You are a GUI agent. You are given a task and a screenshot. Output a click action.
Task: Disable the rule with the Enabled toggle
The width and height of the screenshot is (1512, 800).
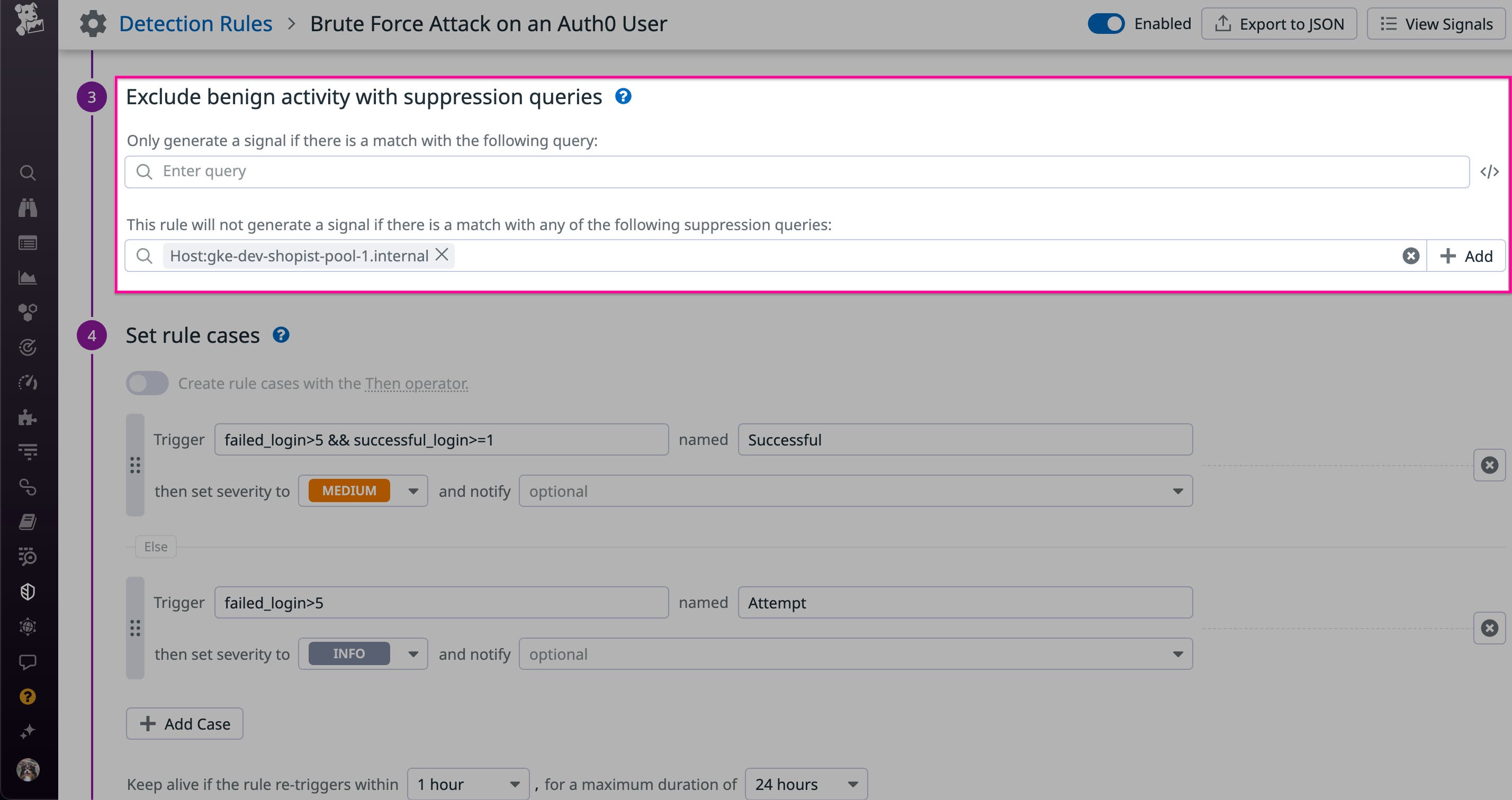[1106, 23]
